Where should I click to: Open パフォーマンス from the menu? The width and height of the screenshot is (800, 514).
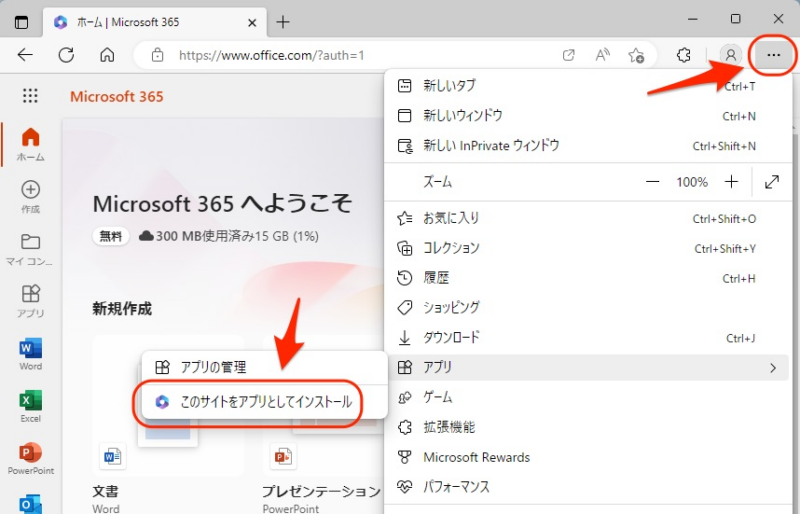tap(586, 487)
